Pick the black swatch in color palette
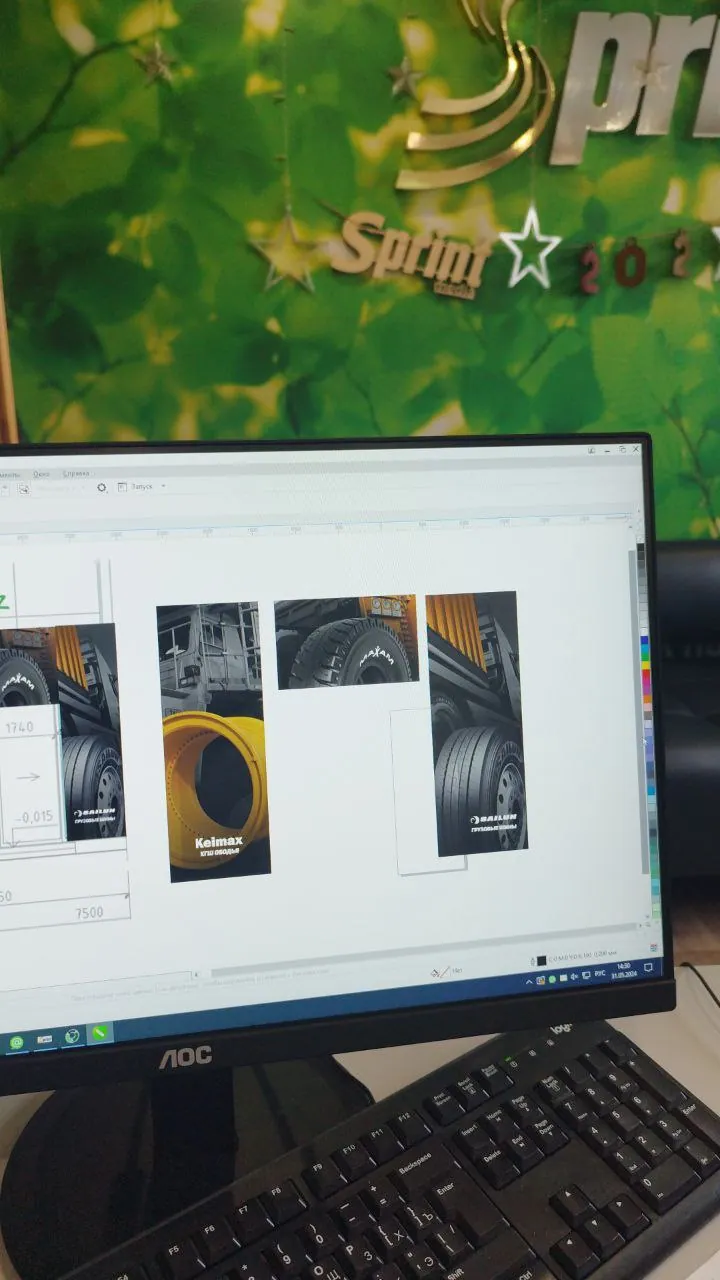 (640, 548)
